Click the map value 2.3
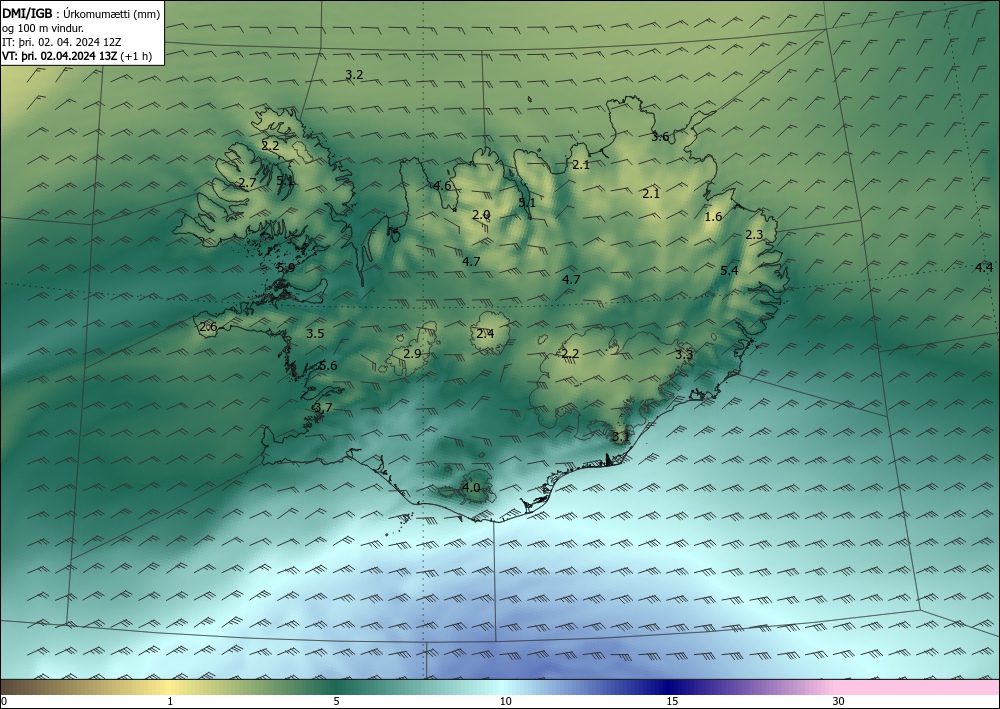 coord(754,235)
